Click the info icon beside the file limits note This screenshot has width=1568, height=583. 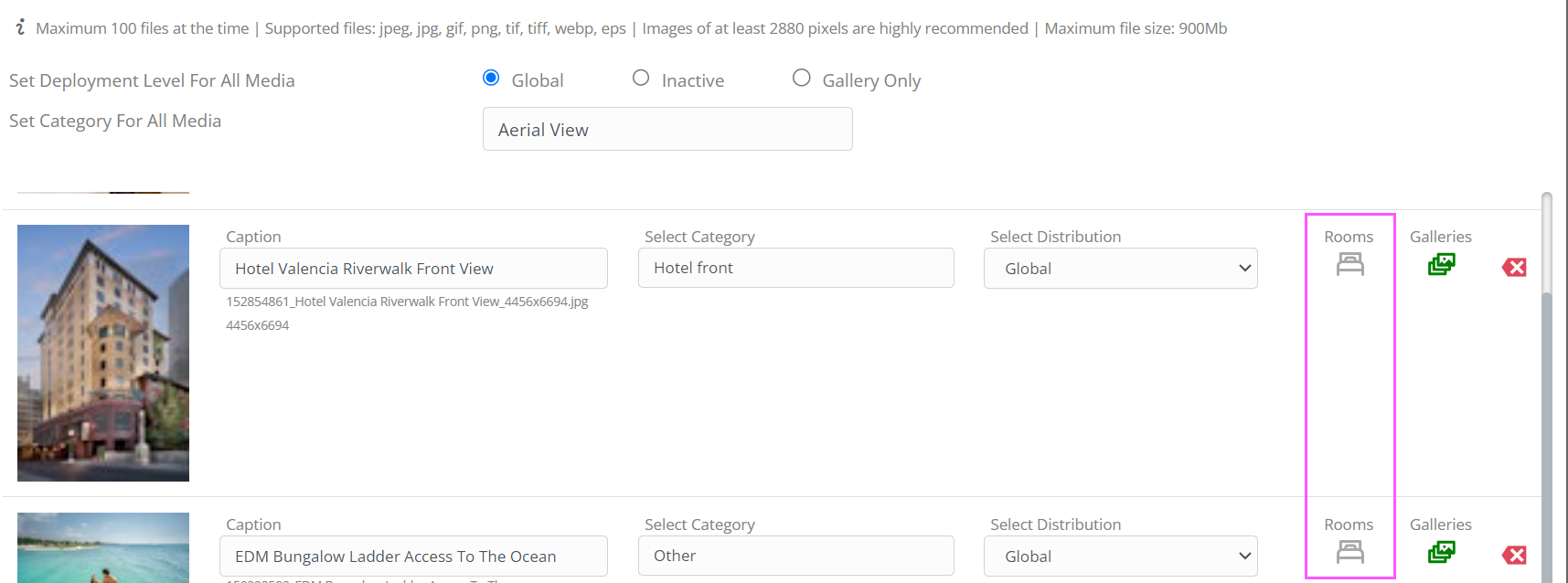point(20,27)
